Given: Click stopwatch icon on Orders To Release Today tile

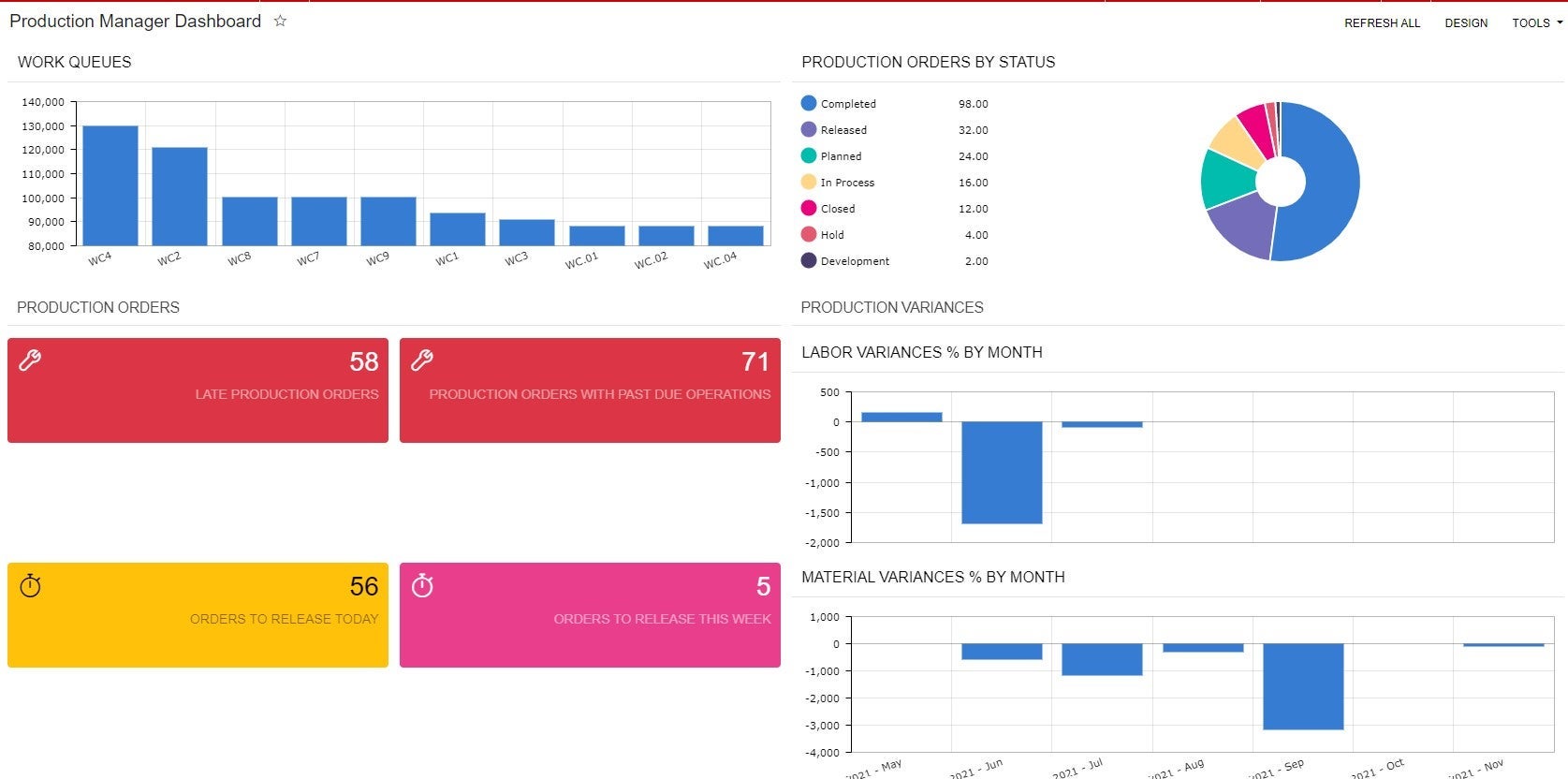Looking at the screenshot, I should (x=30, y=585).
